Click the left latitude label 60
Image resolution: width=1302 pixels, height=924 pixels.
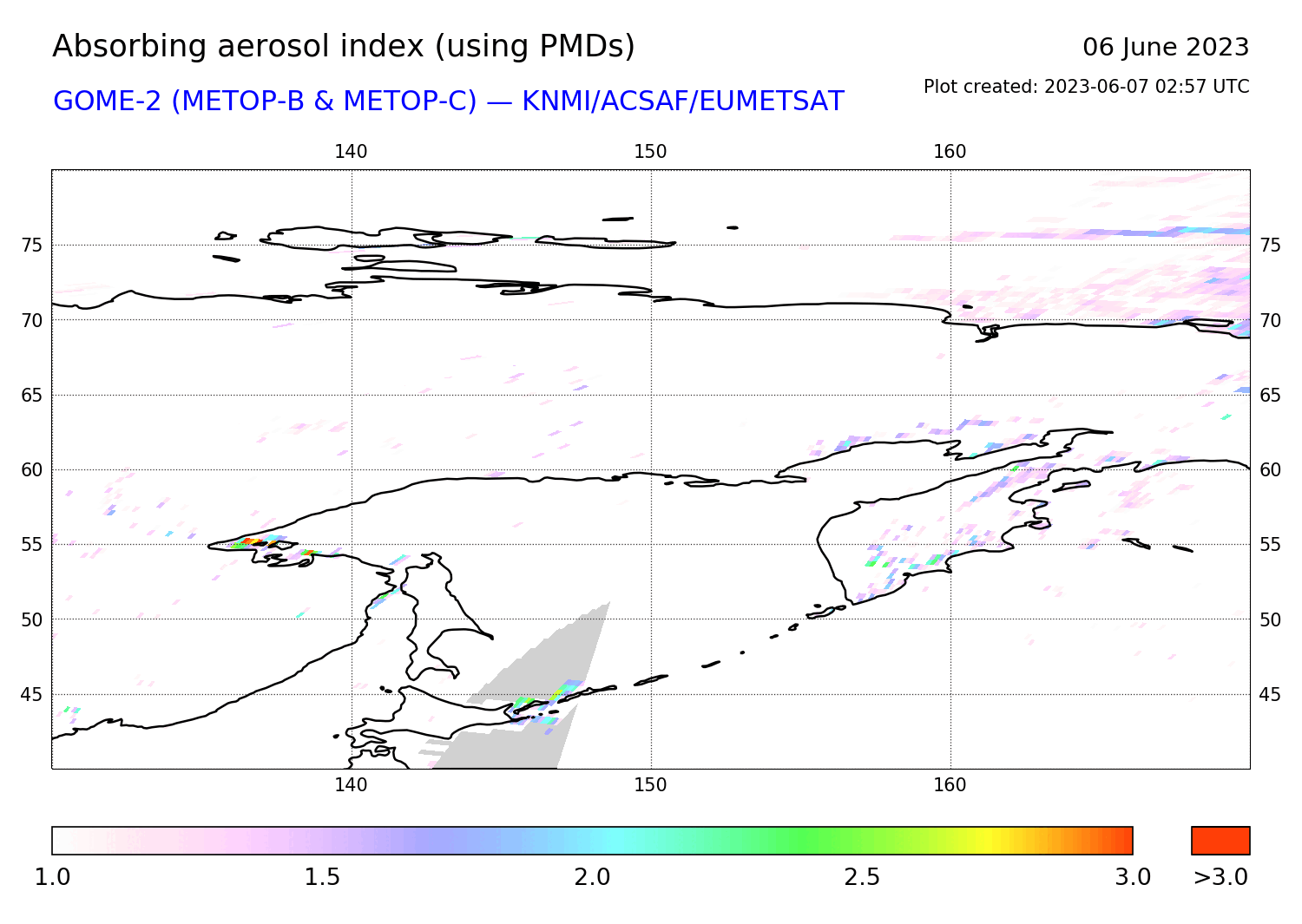tap(31, 470)
